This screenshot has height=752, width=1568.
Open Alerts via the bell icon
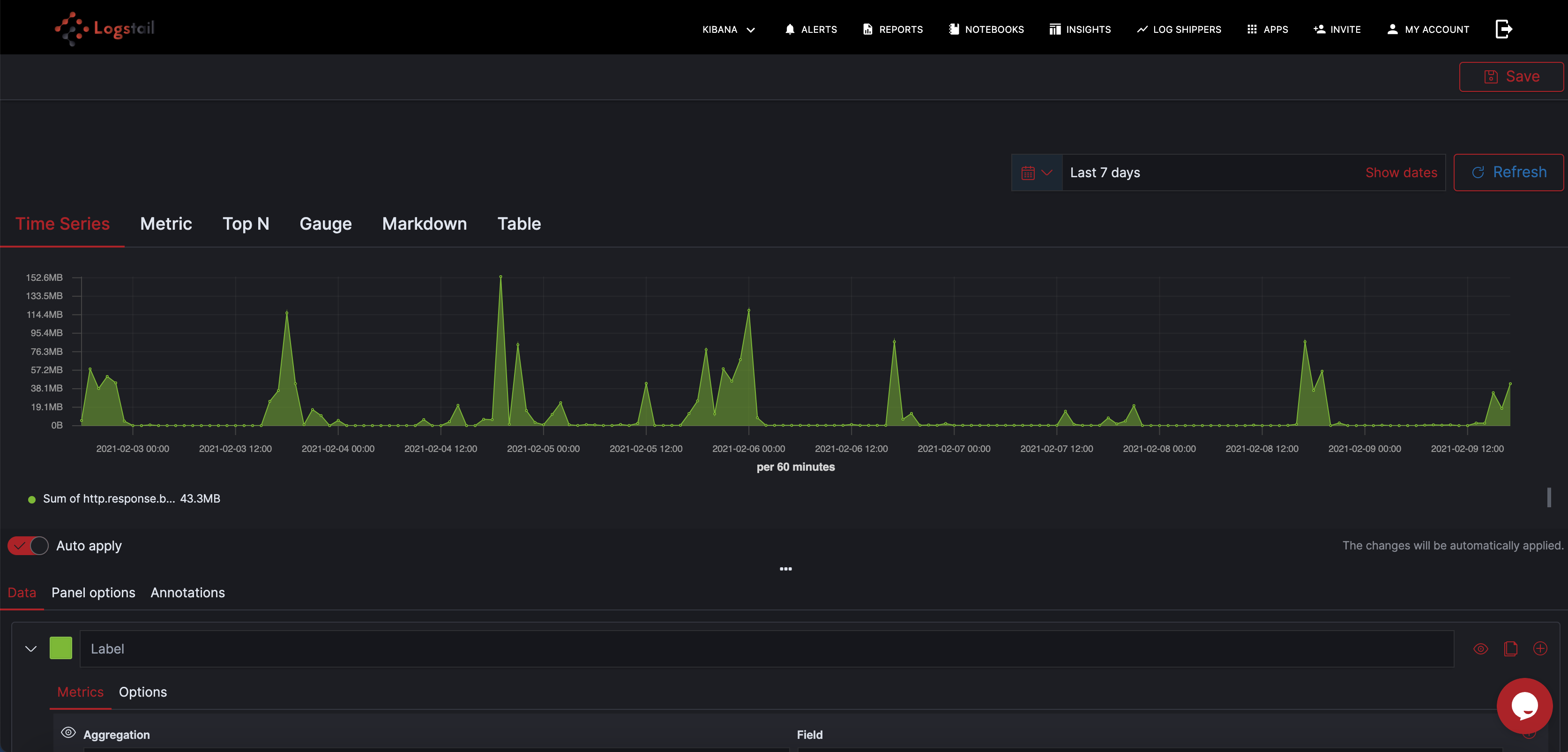pyautogui.click(x=790, y=29)
